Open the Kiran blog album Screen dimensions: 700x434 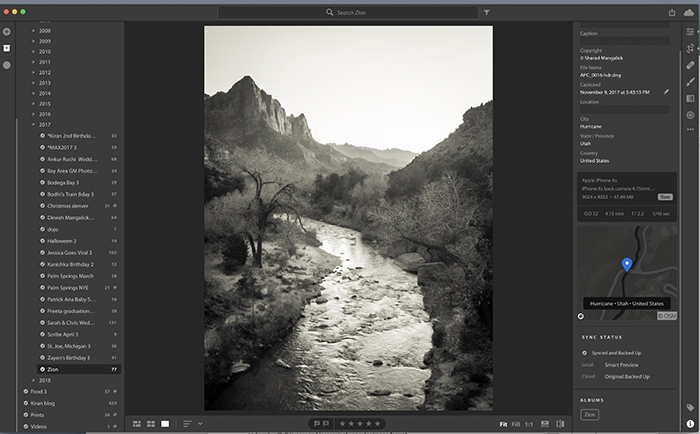point(70,403)
